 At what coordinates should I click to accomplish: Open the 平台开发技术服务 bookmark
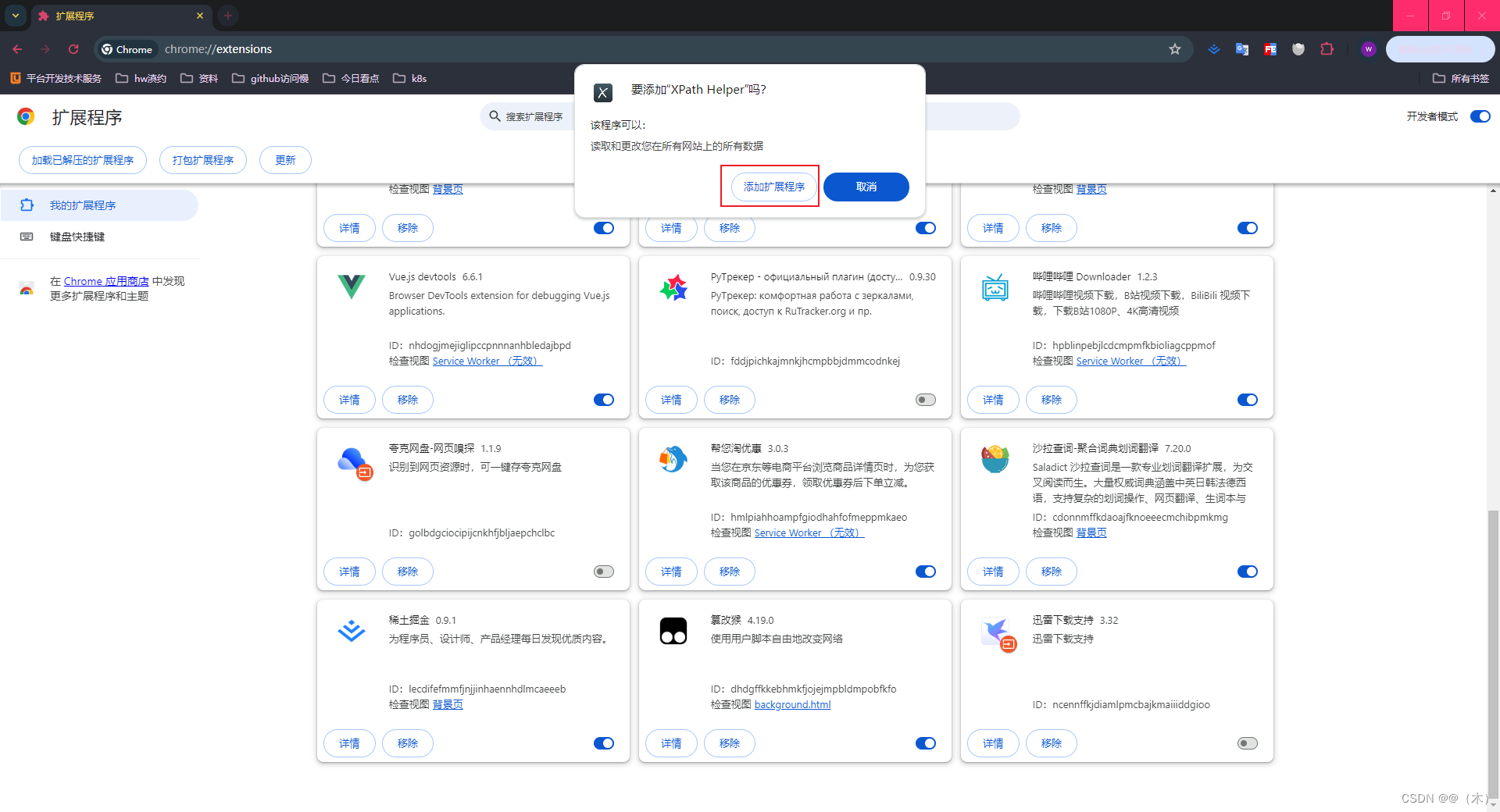point(55,78)
